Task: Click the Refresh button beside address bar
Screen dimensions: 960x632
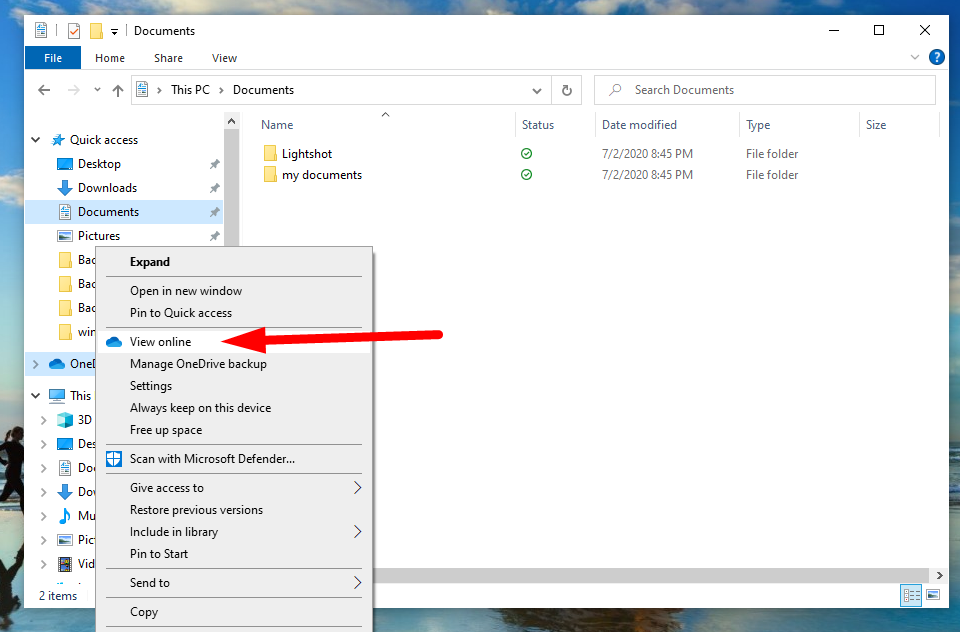Action: point(566,90)
